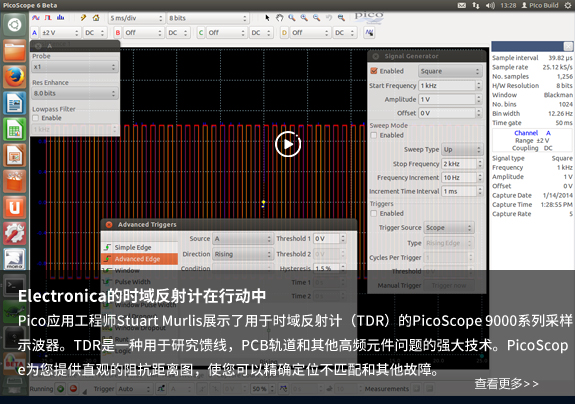Open LibreOffice Calc from dock

(x=14, y=129)
